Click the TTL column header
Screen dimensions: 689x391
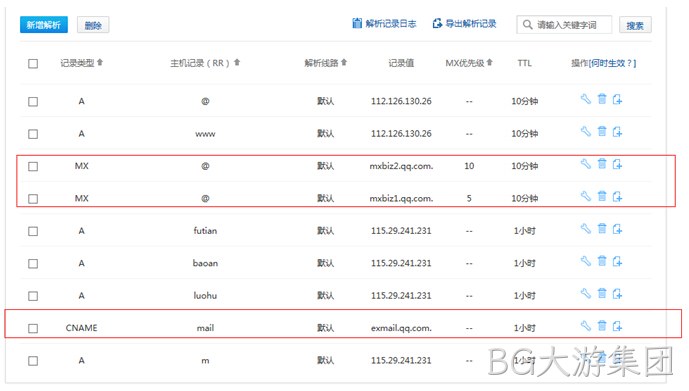click(524, 63)
